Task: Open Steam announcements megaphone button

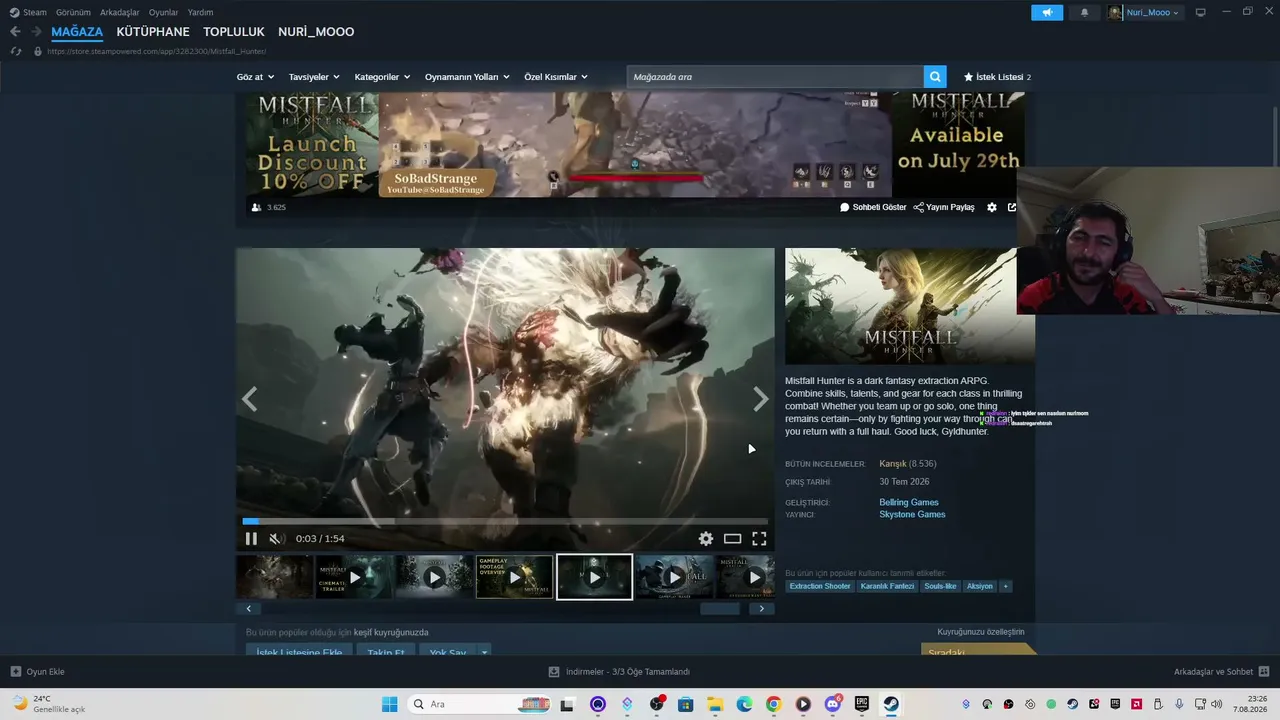Action: point(1047,12)
